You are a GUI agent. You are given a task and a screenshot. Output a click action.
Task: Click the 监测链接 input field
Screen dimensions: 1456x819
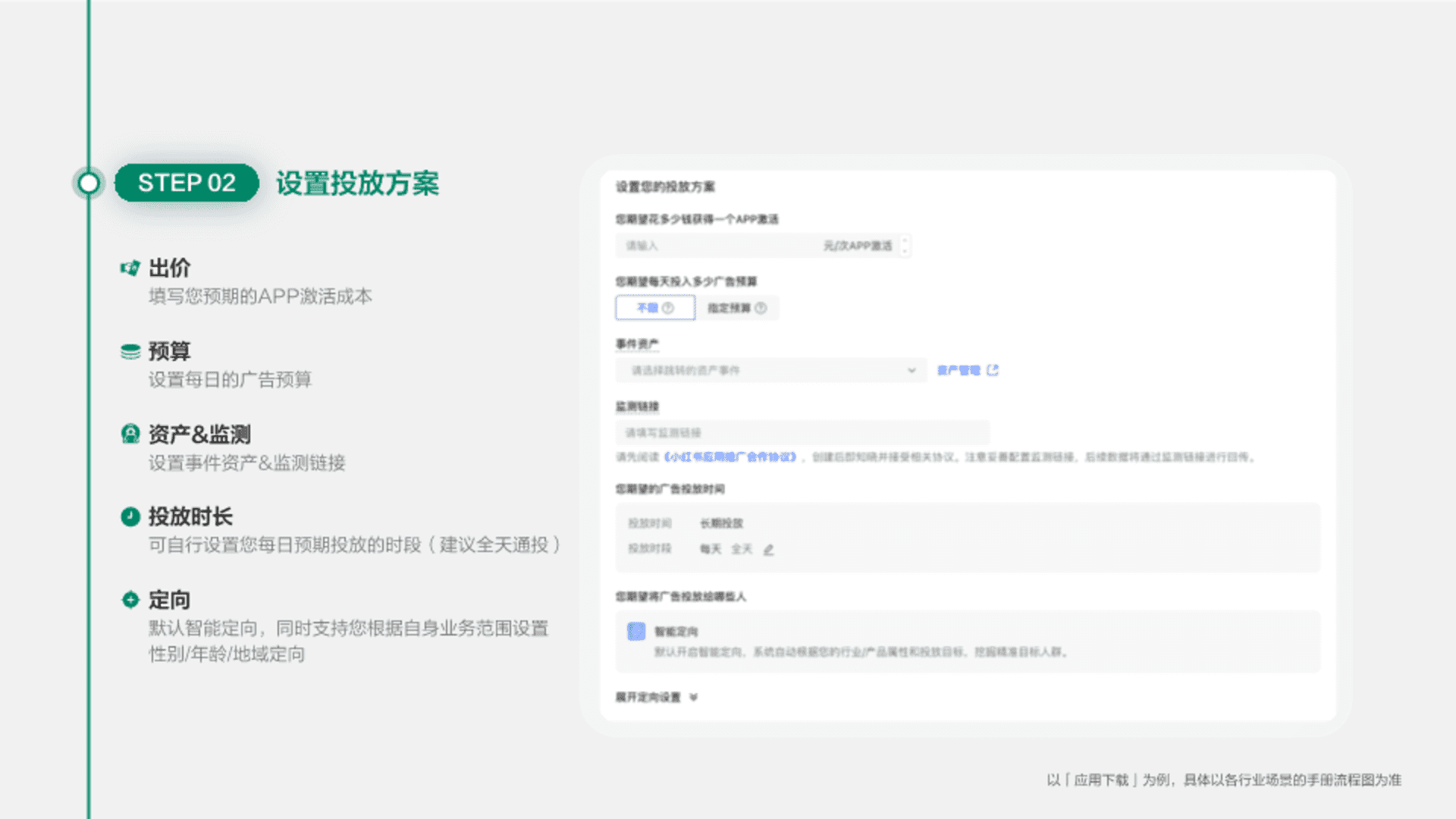point(802,433)
